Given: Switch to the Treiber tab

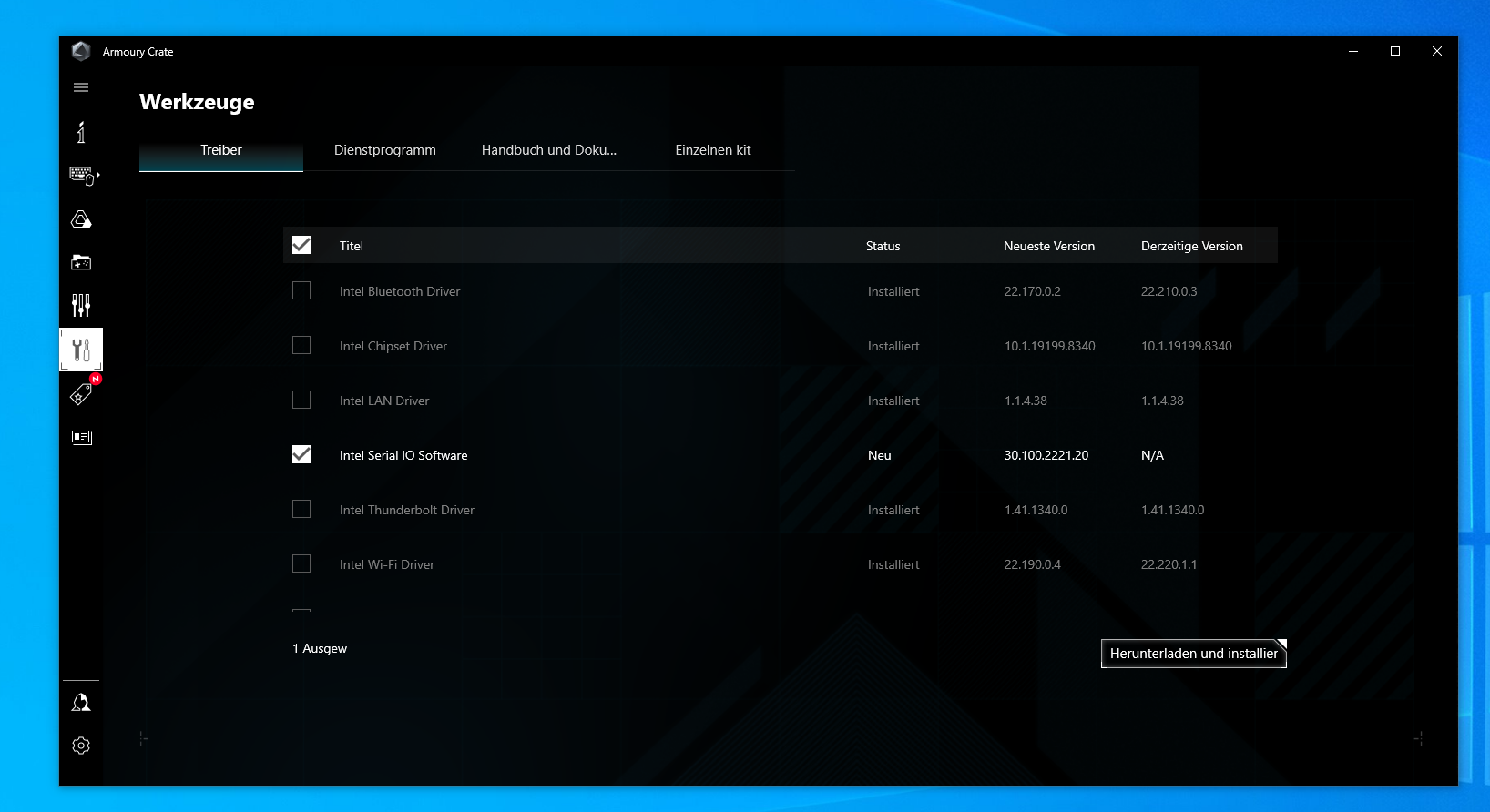Looking at the screenshot, I should pos(221,150).
